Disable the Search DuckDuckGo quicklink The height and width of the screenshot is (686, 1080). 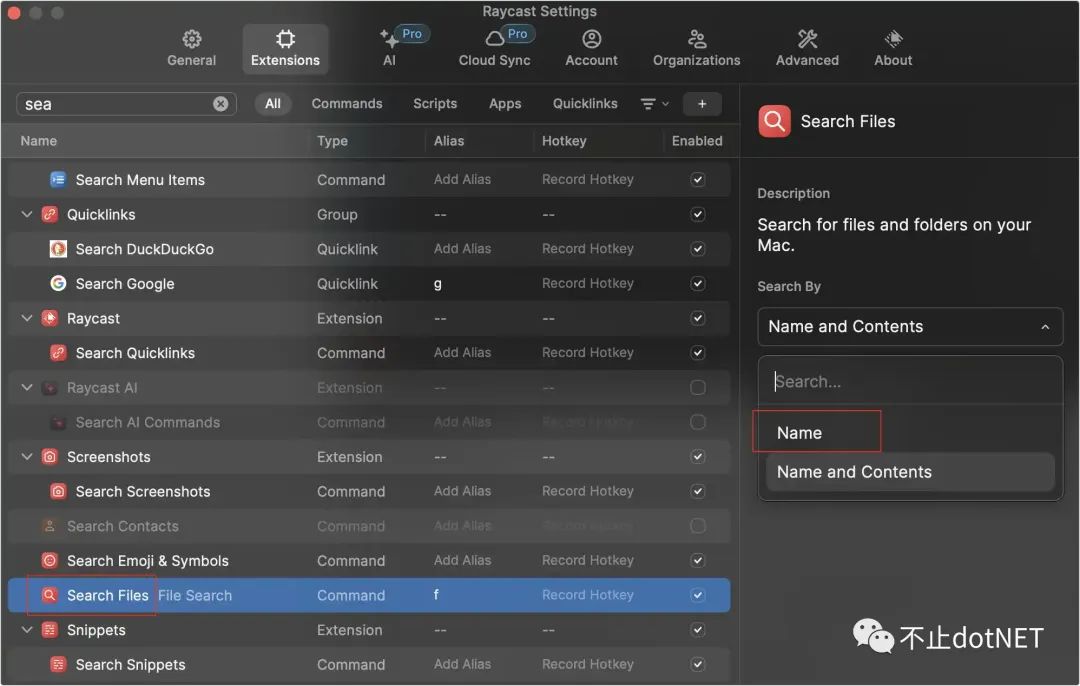pyautogui.click(x=698, y=249)
